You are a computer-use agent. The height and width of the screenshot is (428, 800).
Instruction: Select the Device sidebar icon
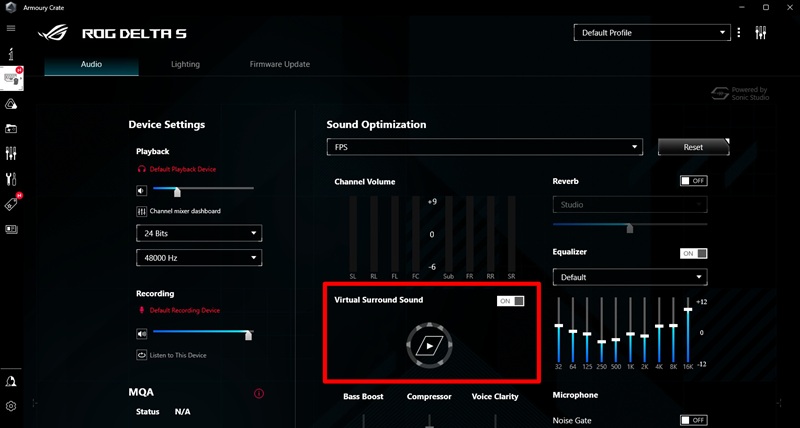(x=12, y=78)
